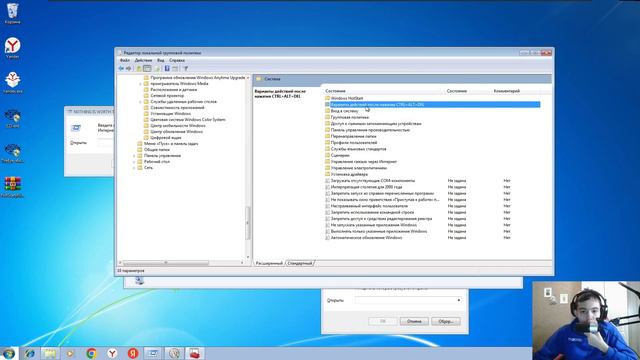
Task: Click the Run dialog taskbar button
Action: pos(153,353)
